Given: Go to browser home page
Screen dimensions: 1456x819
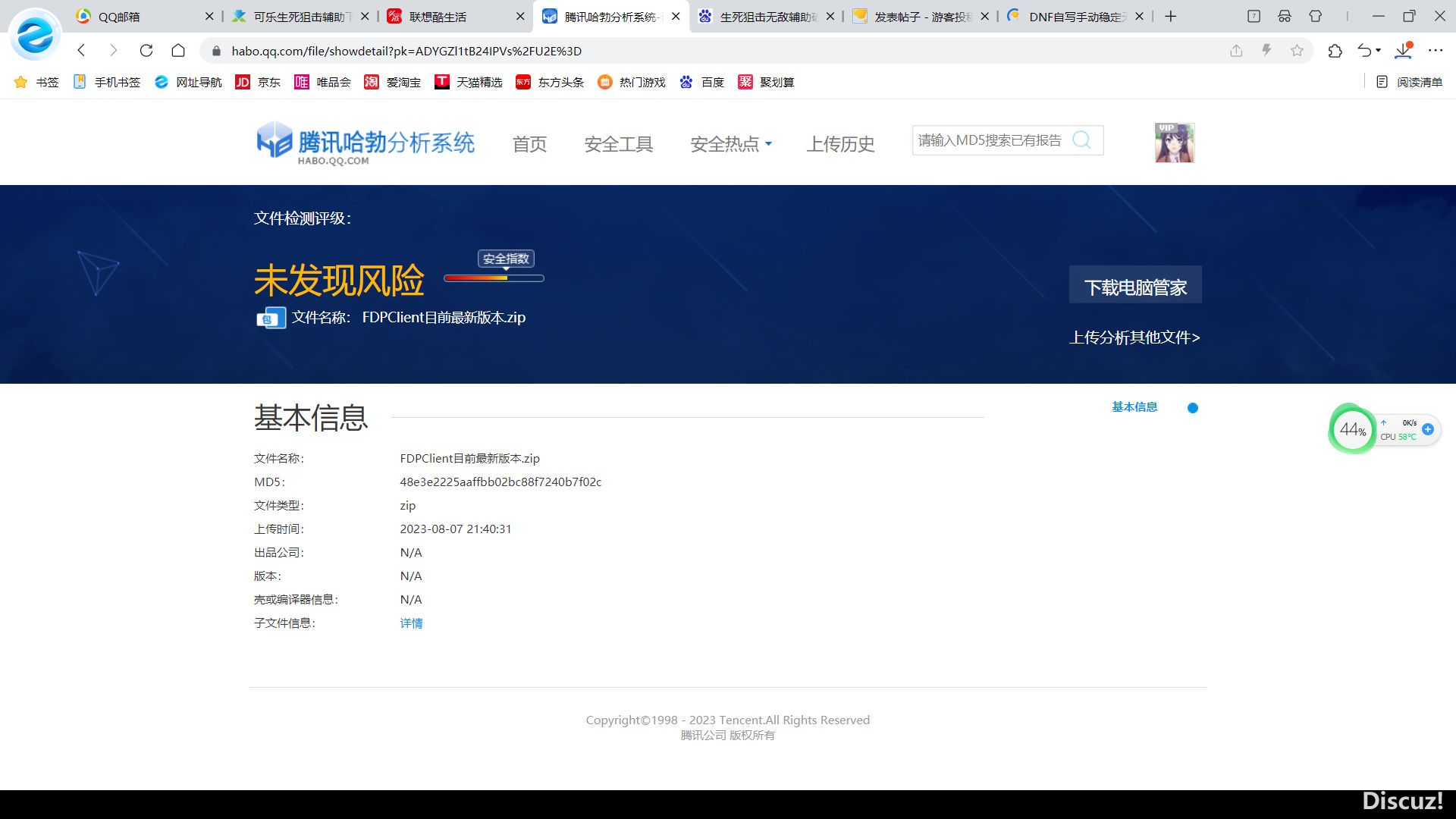Looking at the screenshot, I should pyautogui.click(x=178, y=51).
